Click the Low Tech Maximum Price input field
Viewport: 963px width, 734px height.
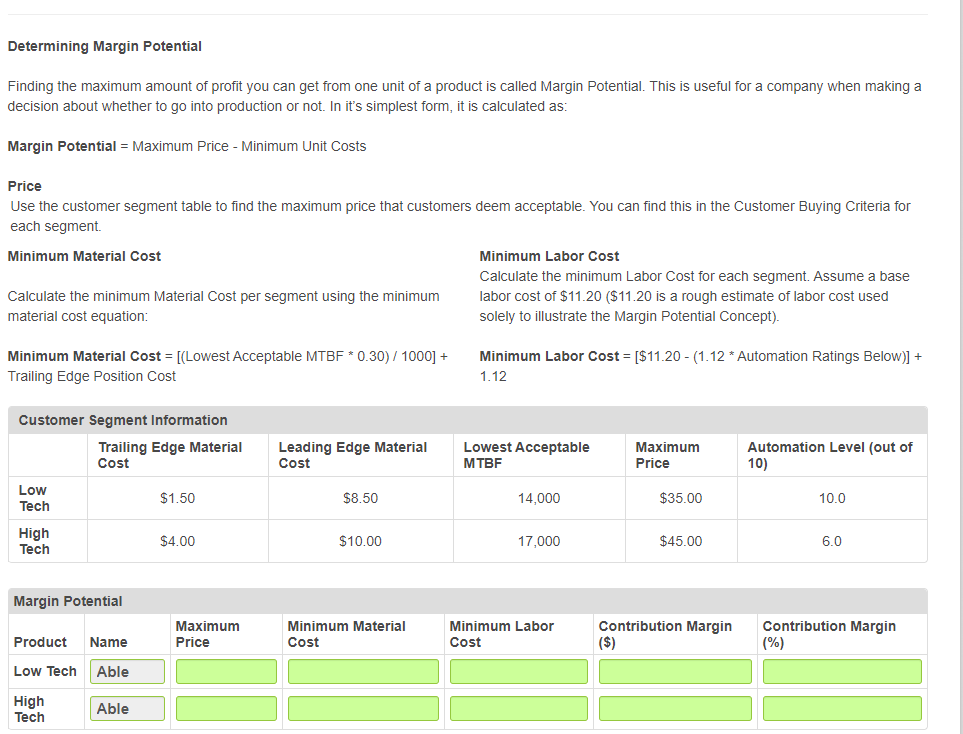tap(225, 671)
